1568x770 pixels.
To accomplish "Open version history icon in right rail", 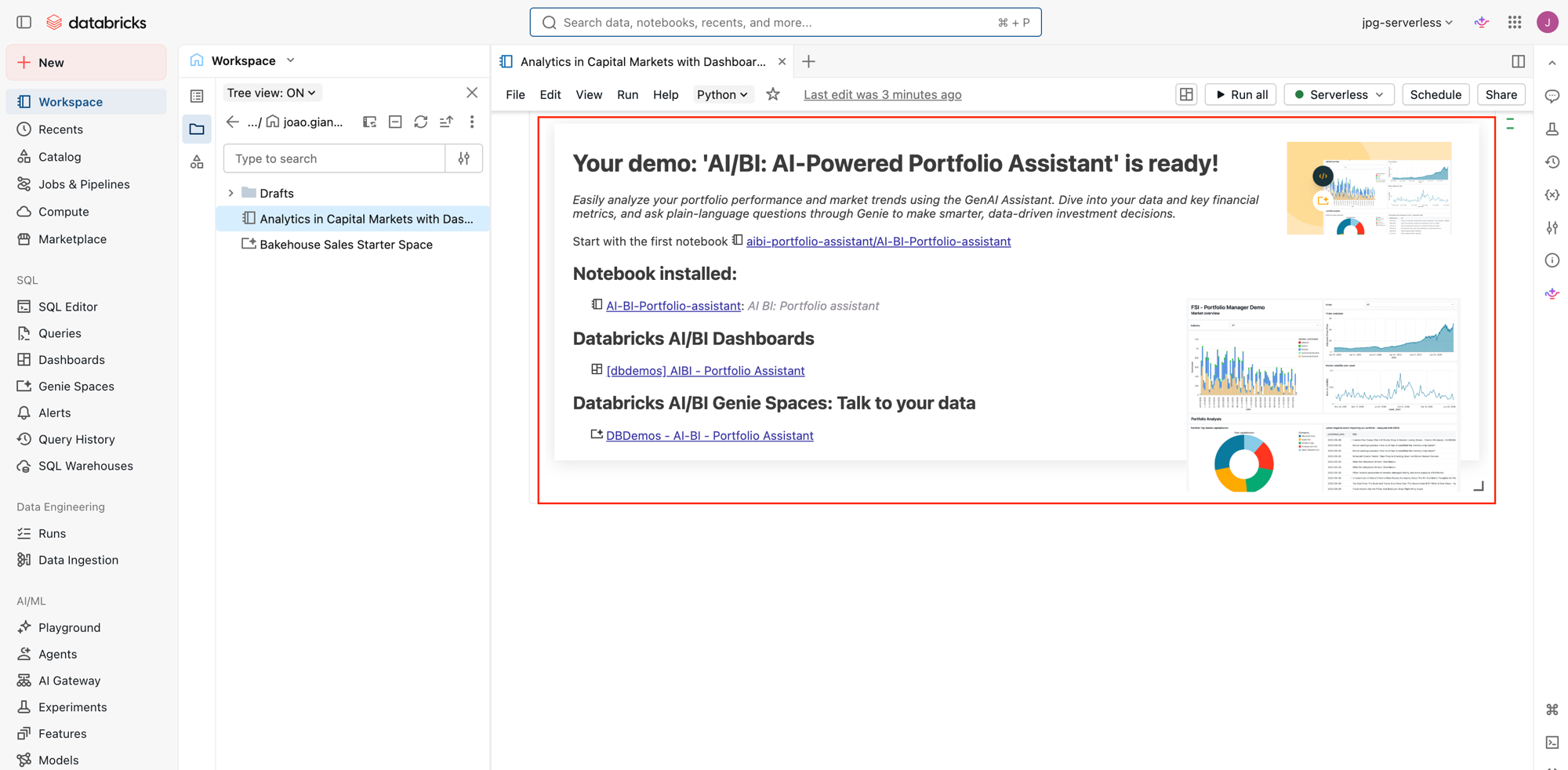I will coord(1552,162).
